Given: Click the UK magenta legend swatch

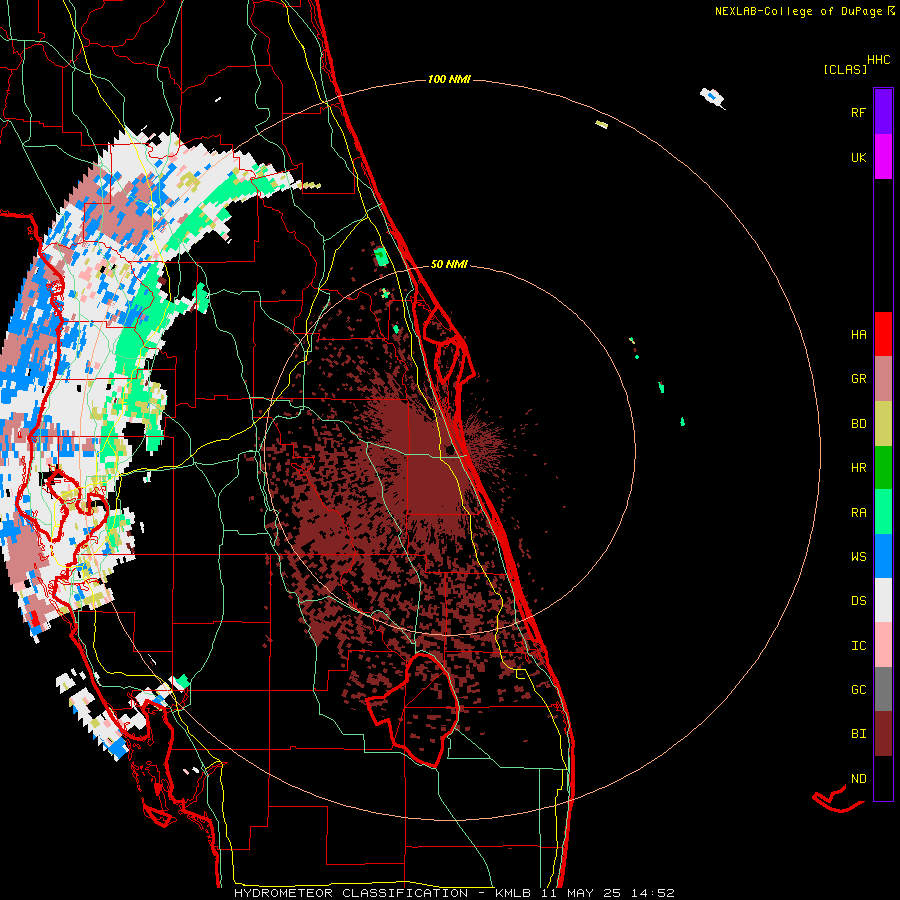Looking at the screenshot, I should pyautogui.click(x=883, y=157).
